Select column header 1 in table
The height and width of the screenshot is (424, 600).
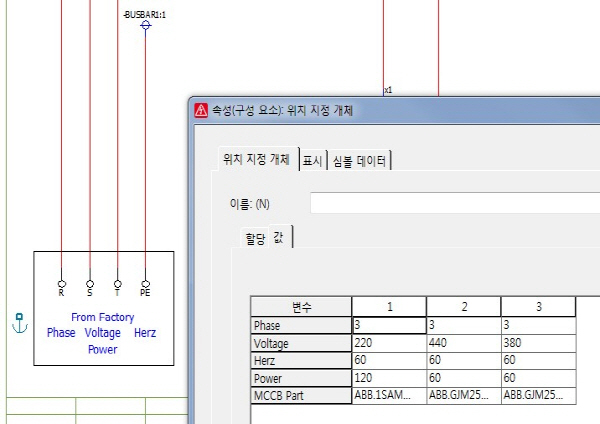389,307
